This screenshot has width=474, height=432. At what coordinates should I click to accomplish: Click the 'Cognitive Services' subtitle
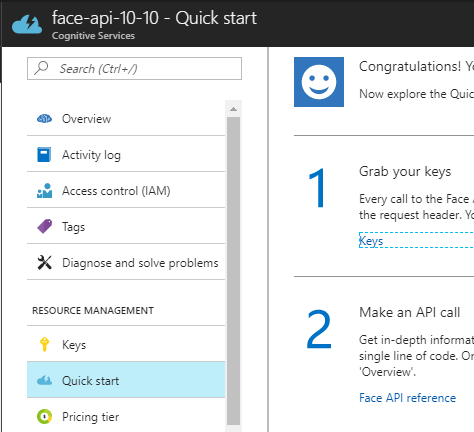tap(93, 35)
